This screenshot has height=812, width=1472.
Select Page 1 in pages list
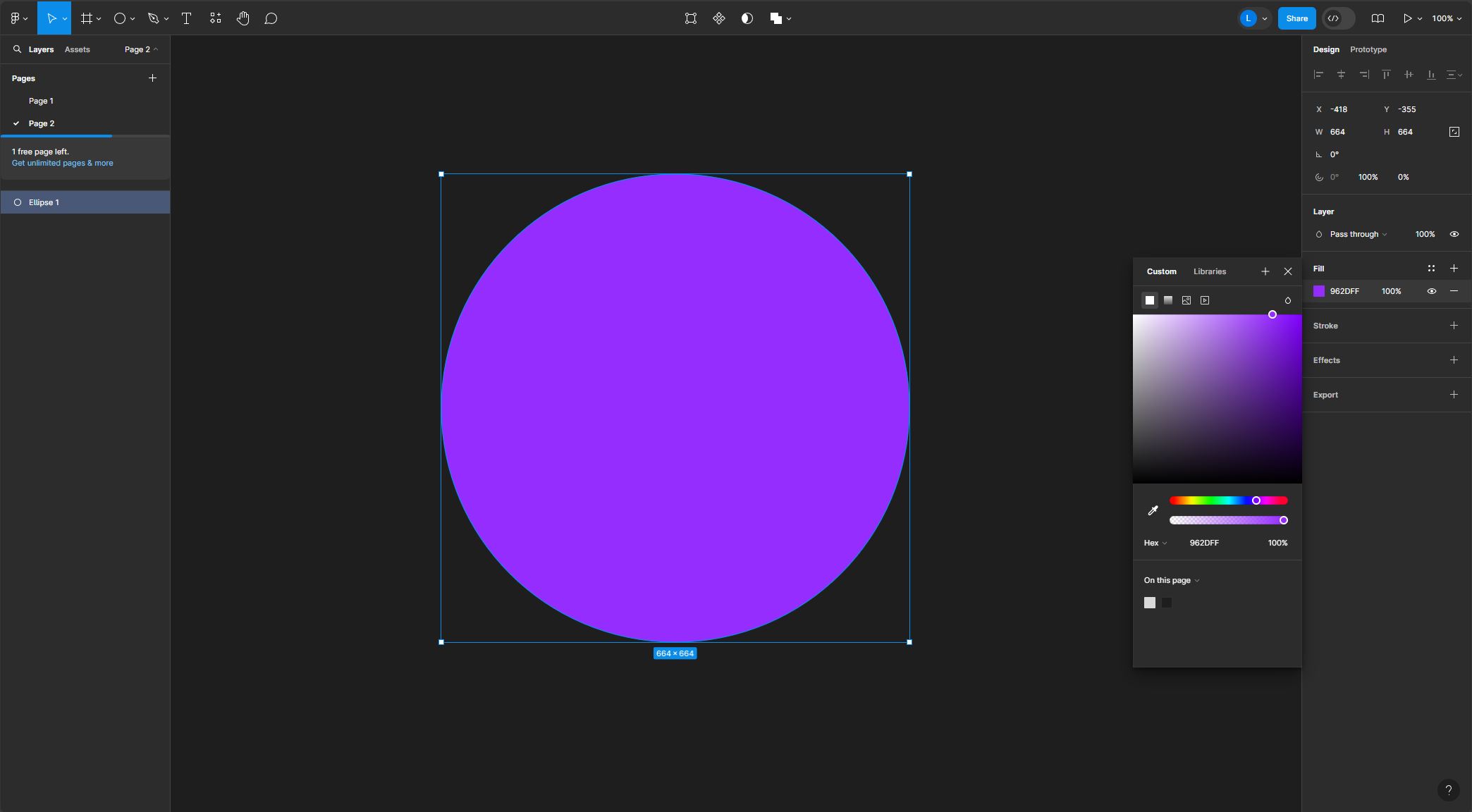point(41,101)
